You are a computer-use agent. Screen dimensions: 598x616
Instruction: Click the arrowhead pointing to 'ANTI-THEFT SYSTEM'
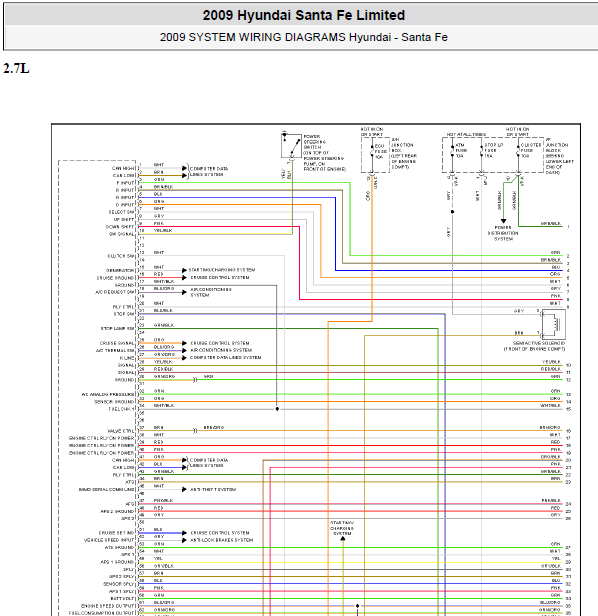coord(184,490)
